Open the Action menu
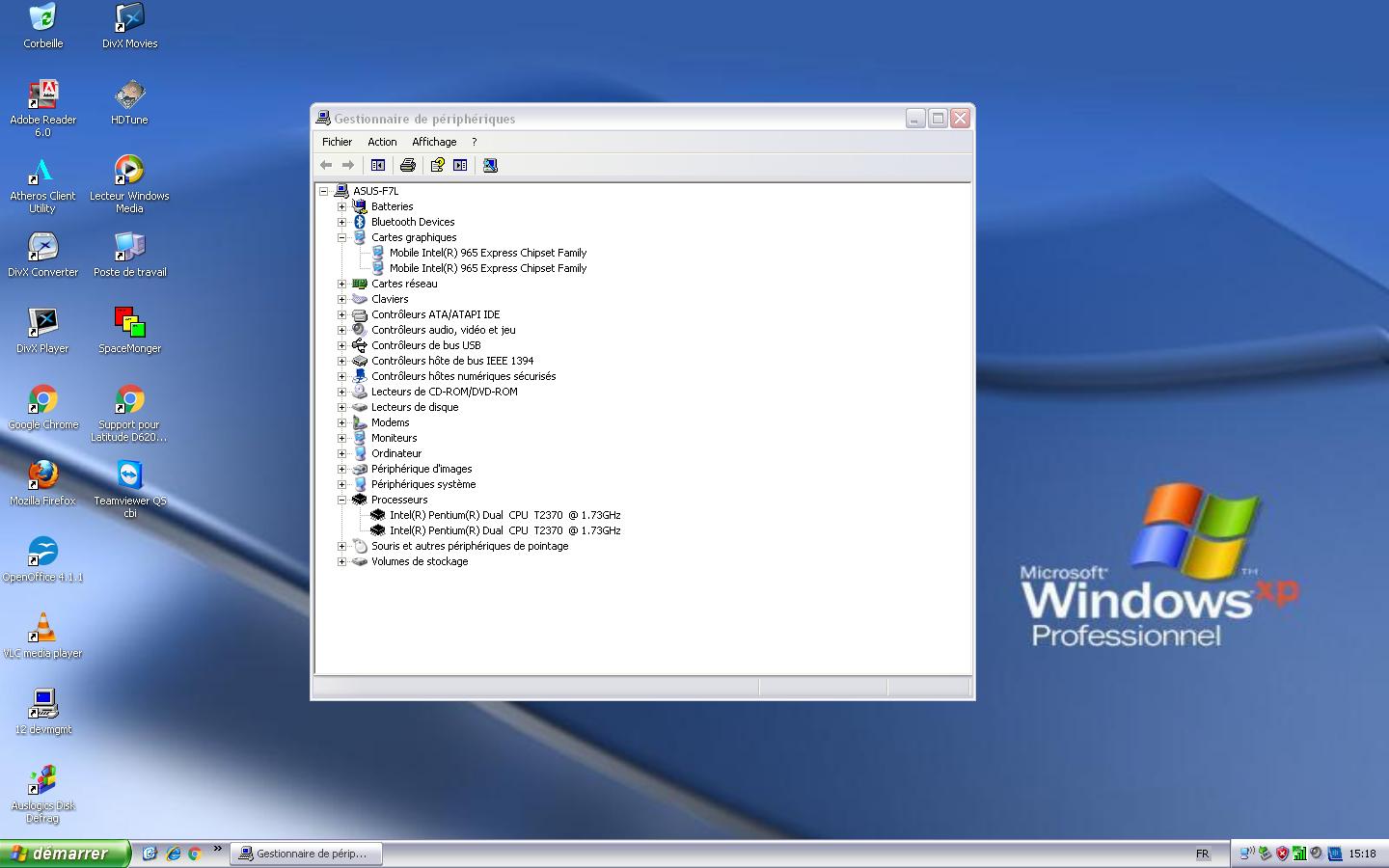The image size is (1389, 868). coord(382,142)
